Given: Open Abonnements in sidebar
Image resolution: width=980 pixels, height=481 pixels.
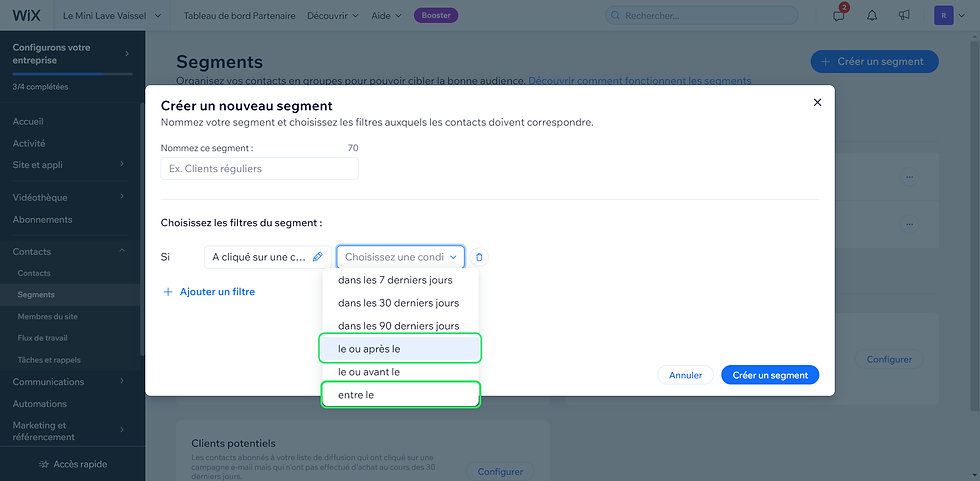Looking at the screenshot, I should coord(42,219).
